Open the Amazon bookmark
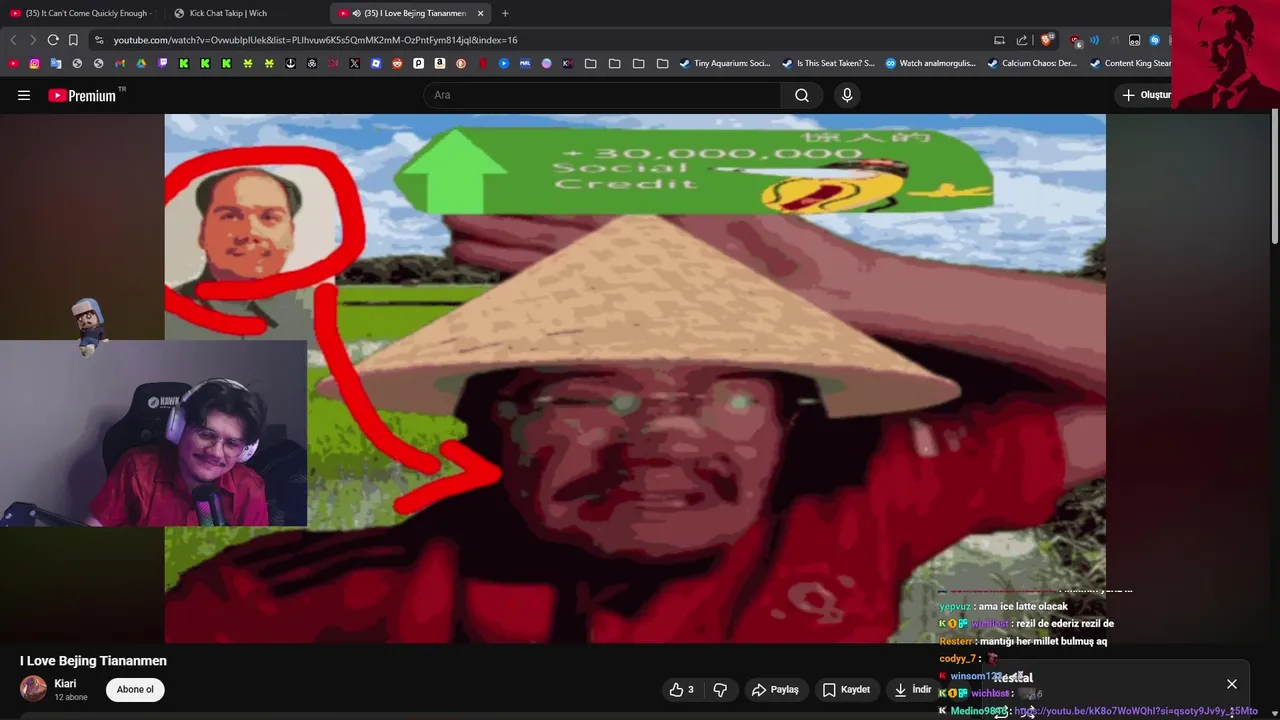Image resolution: width=1280 pixels, height=720 pixels. (x=440, y=63)
